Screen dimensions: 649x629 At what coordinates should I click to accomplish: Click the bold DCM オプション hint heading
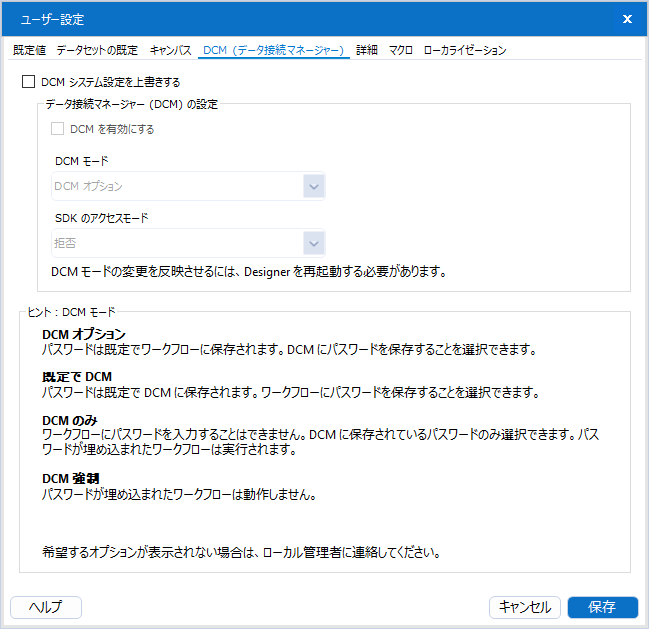[84, 334]
